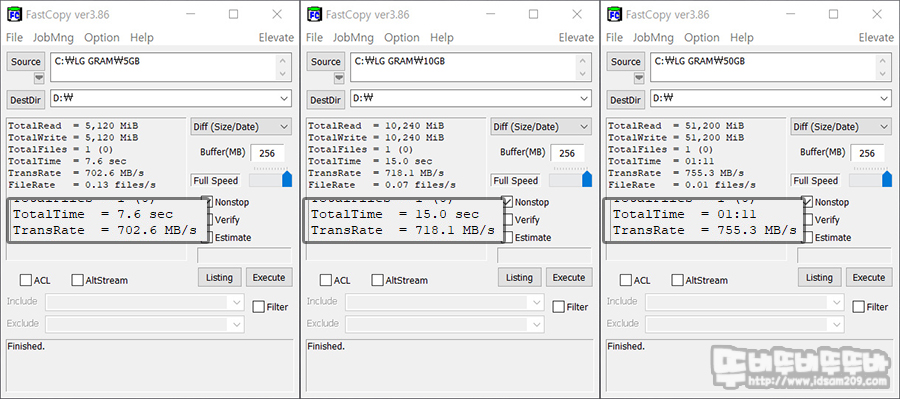This screenshot has width=900, height=399.
Task: Click Listing button in the 5GB window
Action: click(219, 278)
